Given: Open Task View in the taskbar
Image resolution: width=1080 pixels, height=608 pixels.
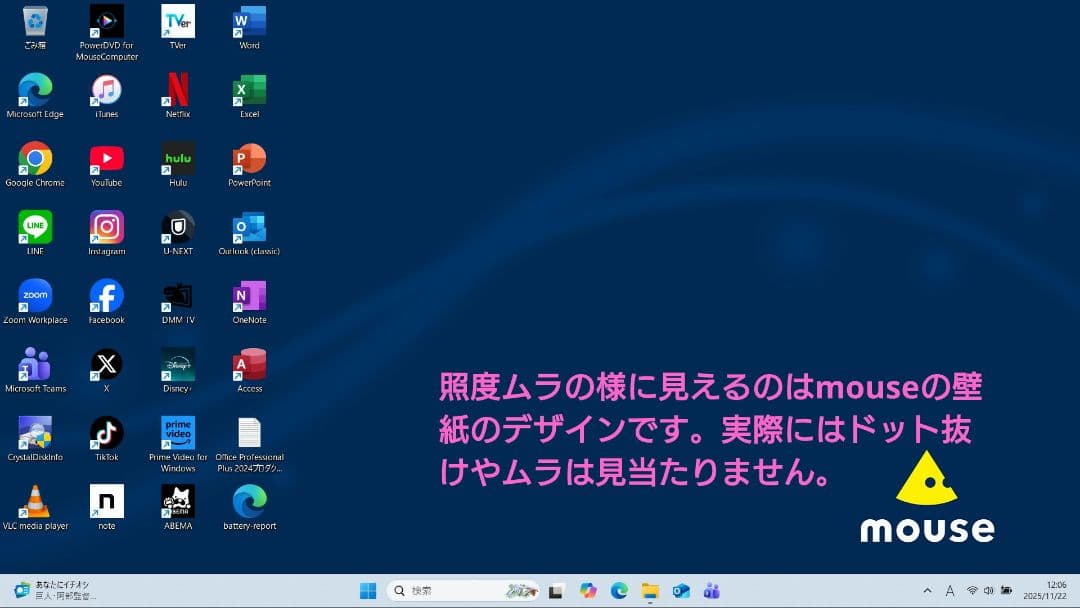Looking at the screenshot, I should tap(556, 591).
